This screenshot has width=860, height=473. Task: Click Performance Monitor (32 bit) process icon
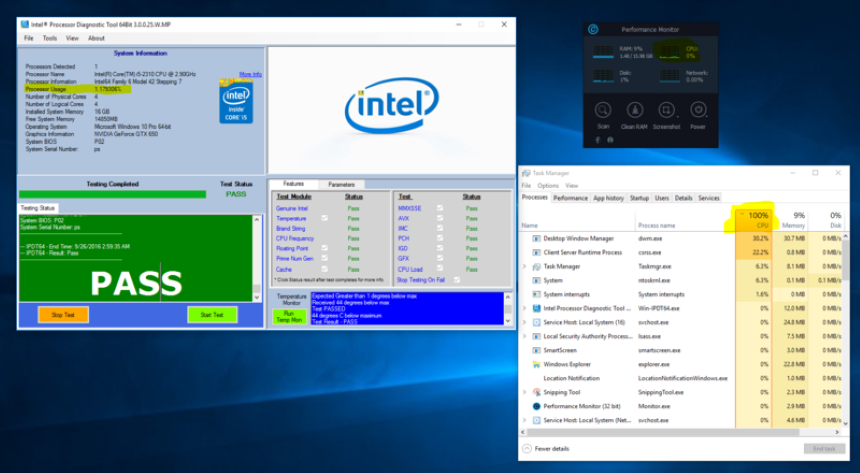tap(536, 406)
